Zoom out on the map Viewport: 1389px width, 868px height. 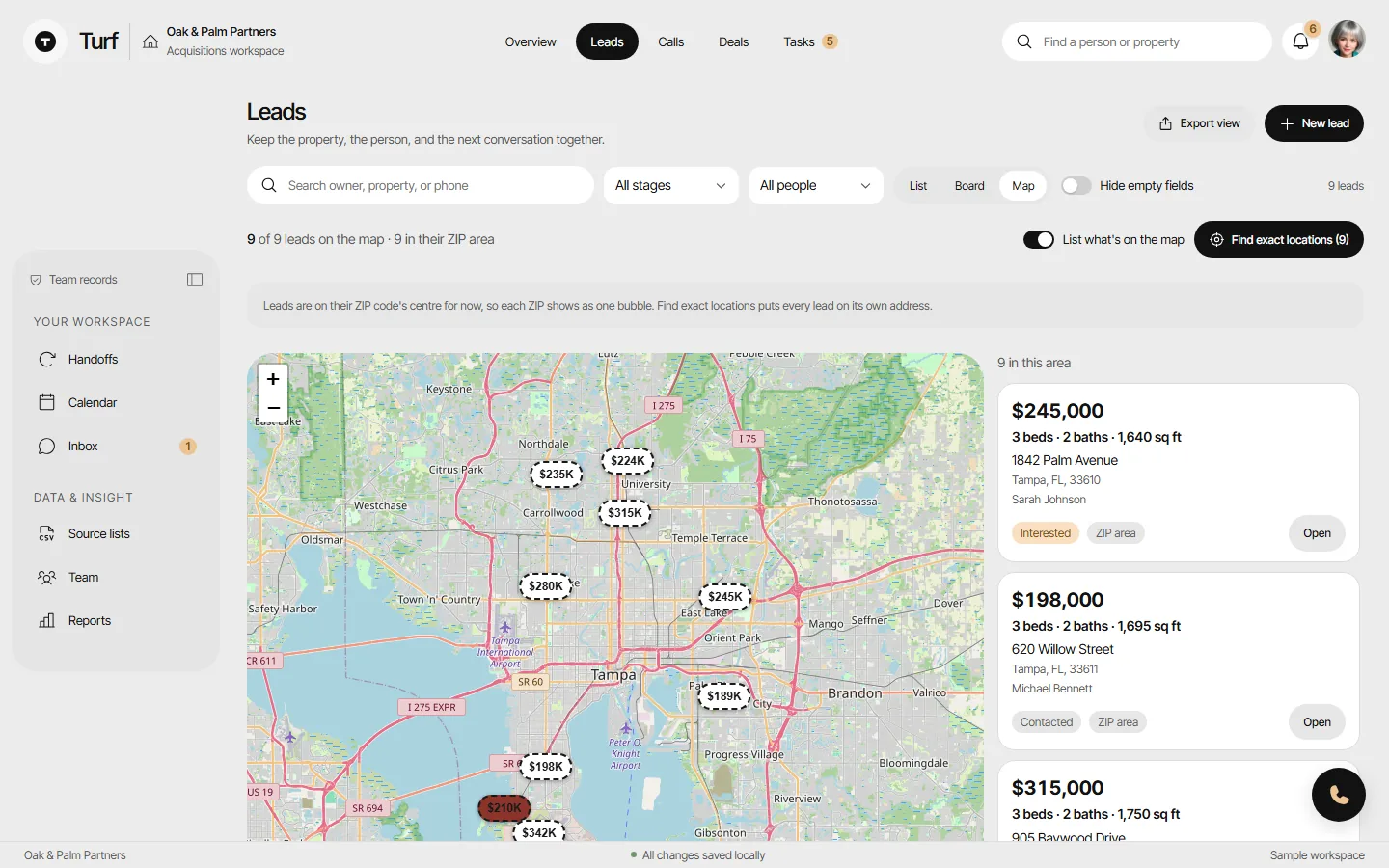coord(273,408)
